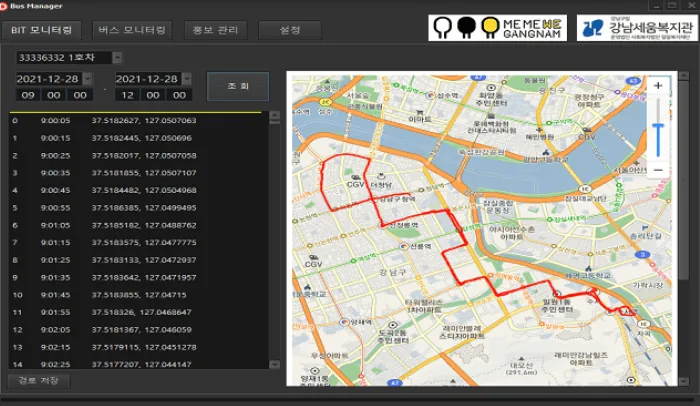Open the 버스 모니터링 tab

[132, 30]
